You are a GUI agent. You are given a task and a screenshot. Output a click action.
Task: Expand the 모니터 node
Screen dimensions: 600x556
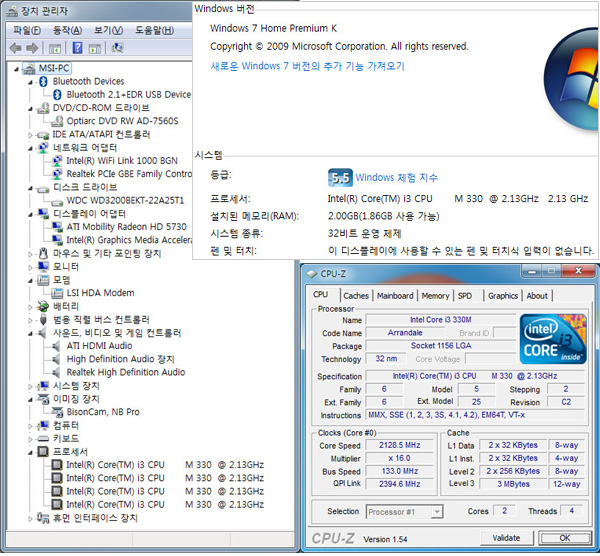pyautogui.click(x=31, y=267)
